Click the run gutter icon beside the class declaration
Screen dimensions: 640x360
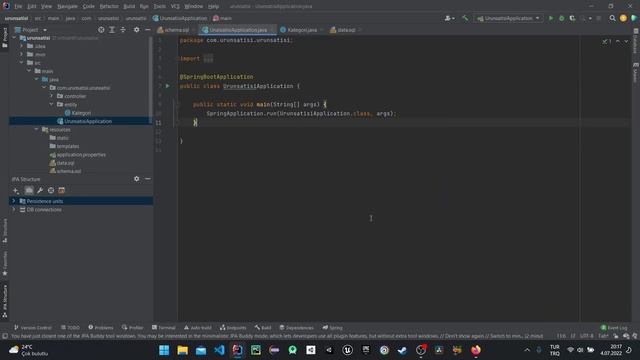click(167, 86)
